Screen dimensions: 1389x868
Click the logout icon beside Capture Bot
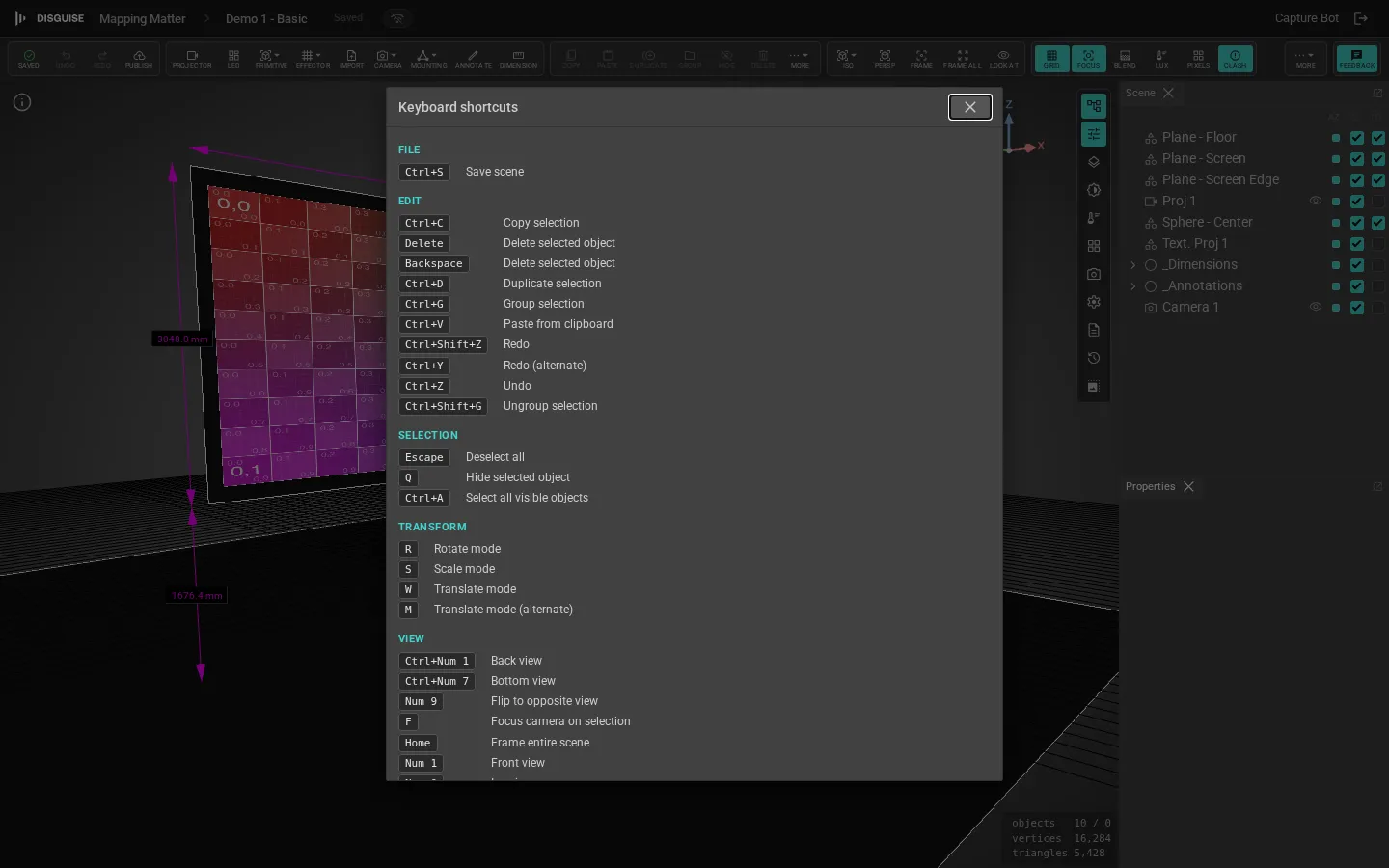click(1361, 18)
